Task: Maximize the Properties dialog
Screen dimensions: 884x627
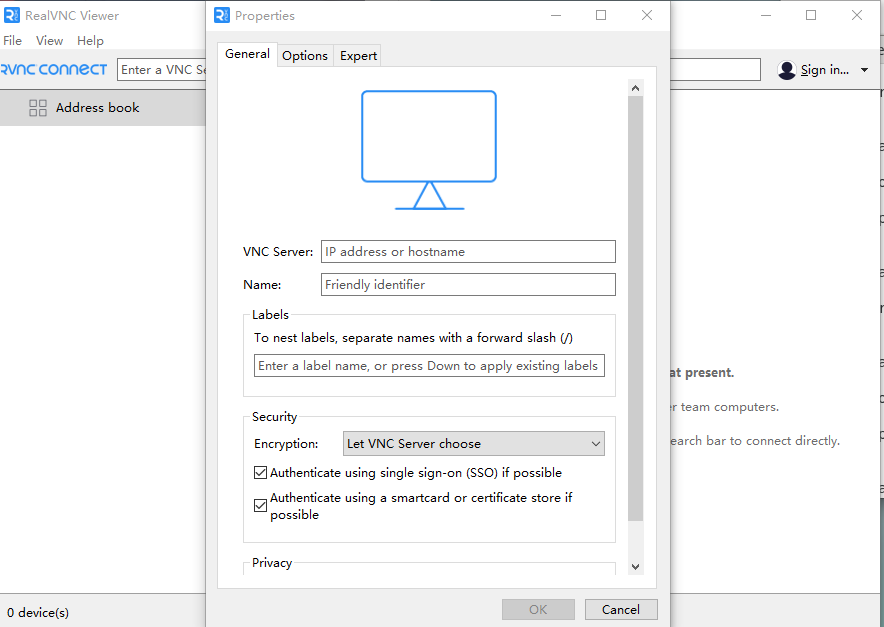Action: click(x=601, y=15)
